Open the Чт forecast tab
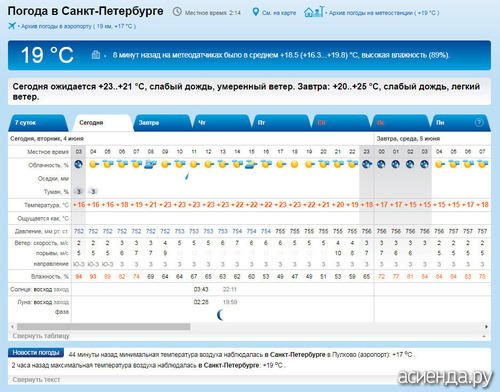500x392 pixels. pyautogui.click(x=222, y=123)
